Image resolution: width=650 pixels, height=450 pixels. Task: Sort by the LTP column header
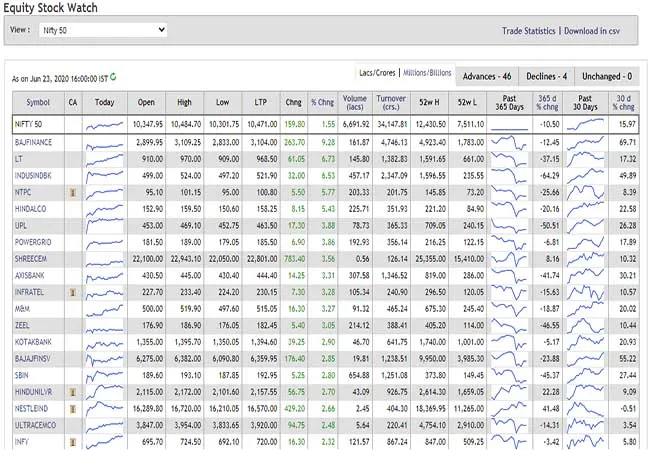tap(260, 102)
